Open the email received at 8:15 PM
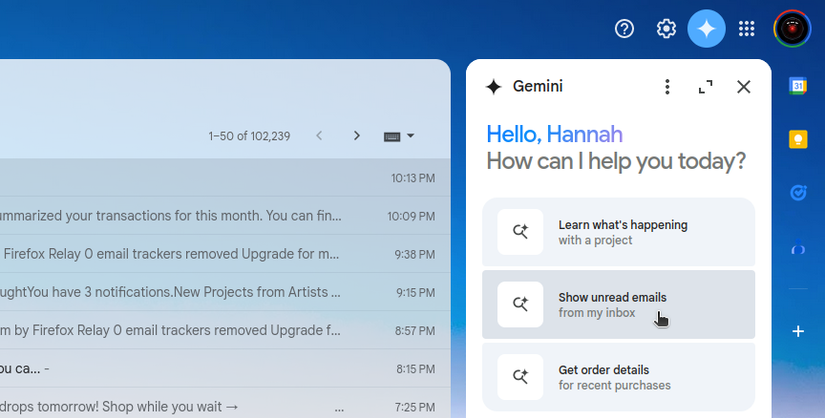 point(225,369)
